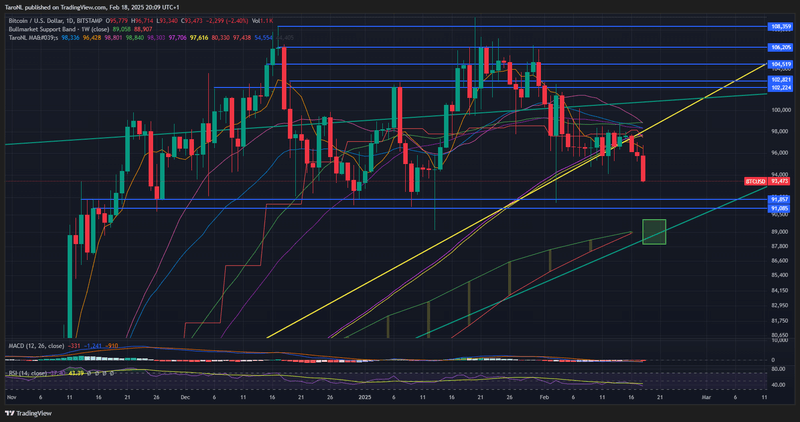Click the 102,224 price level label

pyautogui.click(x=781, y=88)
